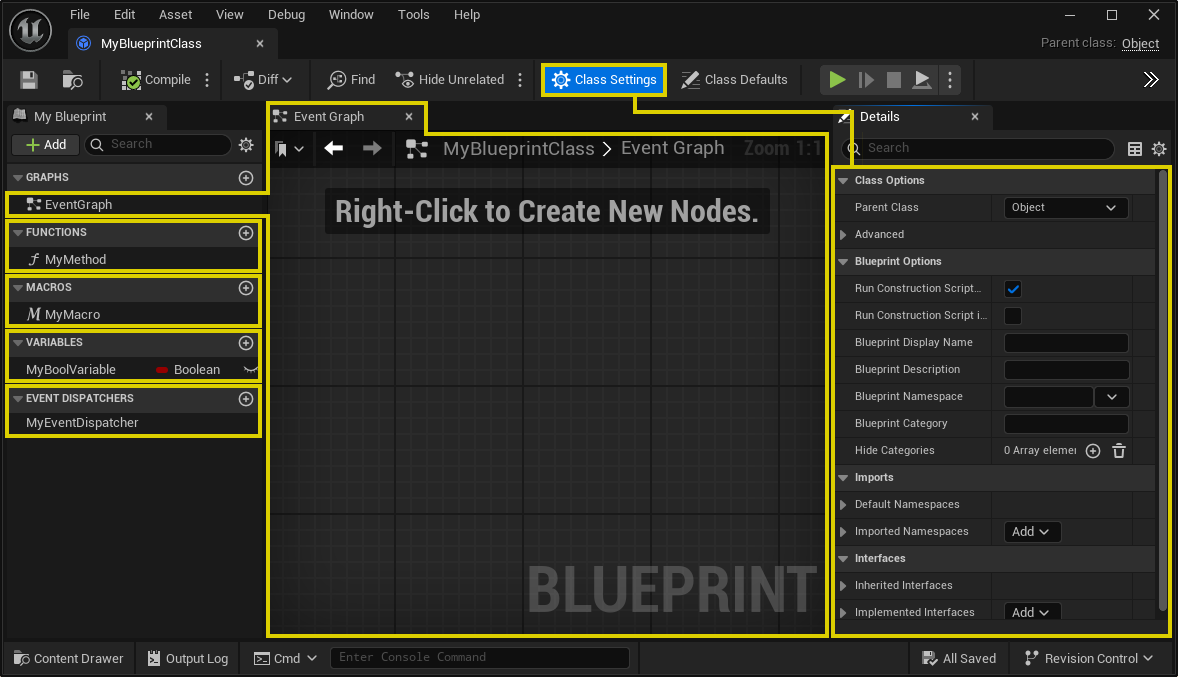Add a new function with plus icon
The height and width of the screenshot is (677, 1178).
coord(246,233)
